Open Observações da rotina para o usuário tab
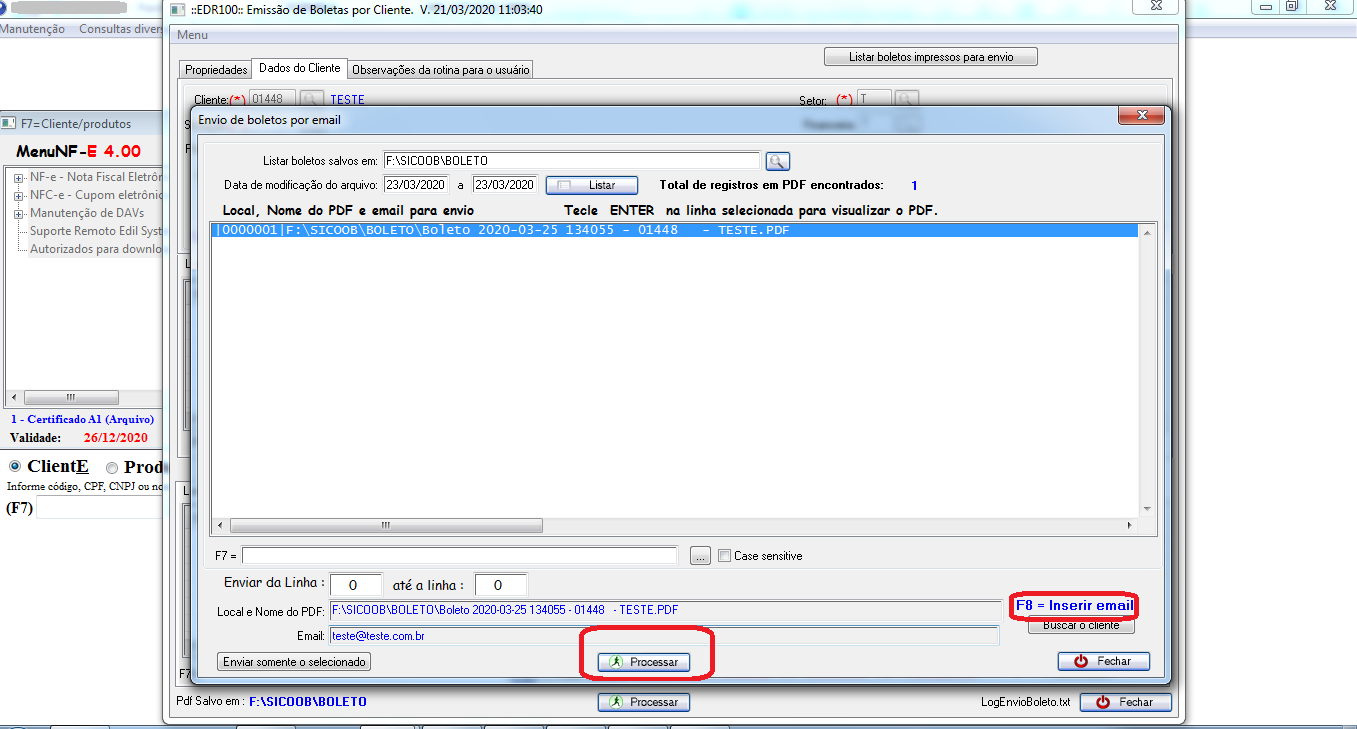Image resolution: width=1357 pixels, height=729 pixels. pos(440,70)
